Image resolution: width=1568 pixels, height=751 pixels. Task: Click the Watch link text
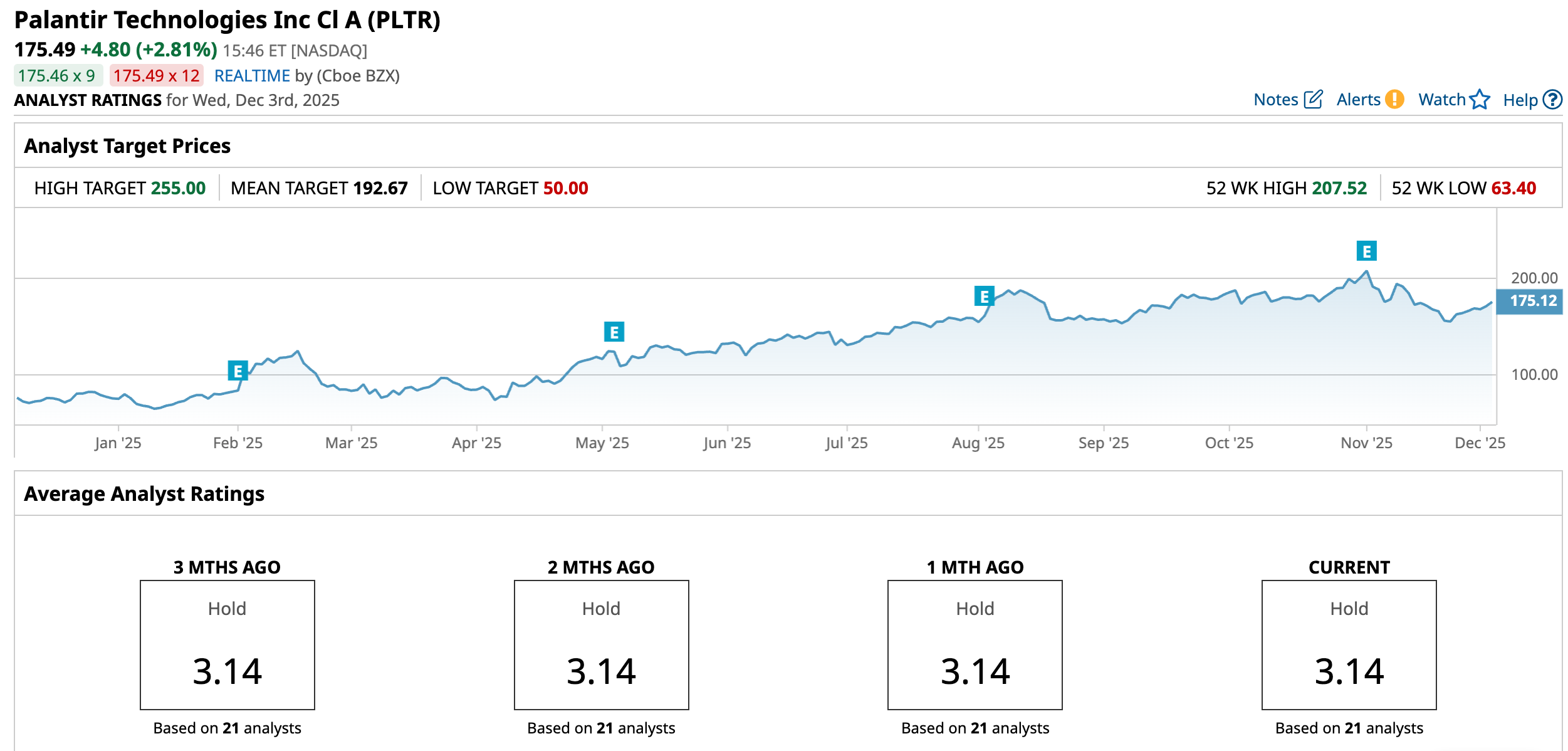[1441, 100]
